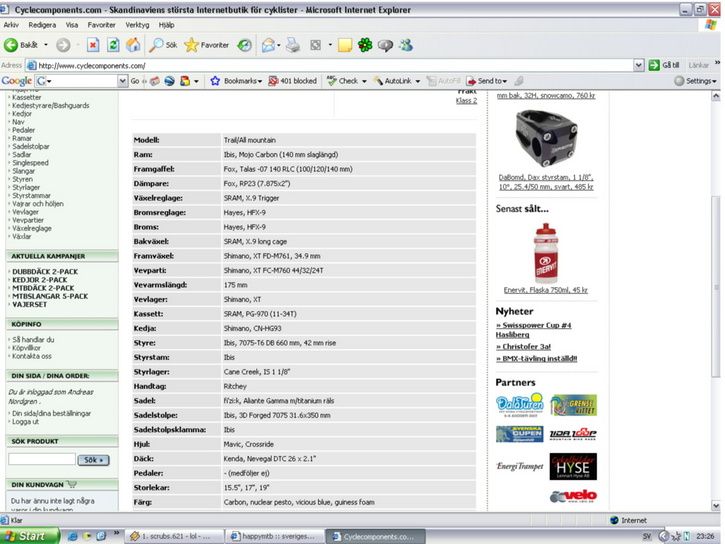Click the Logga ut link
725x544 pixels.
click(x=25, y=422)
